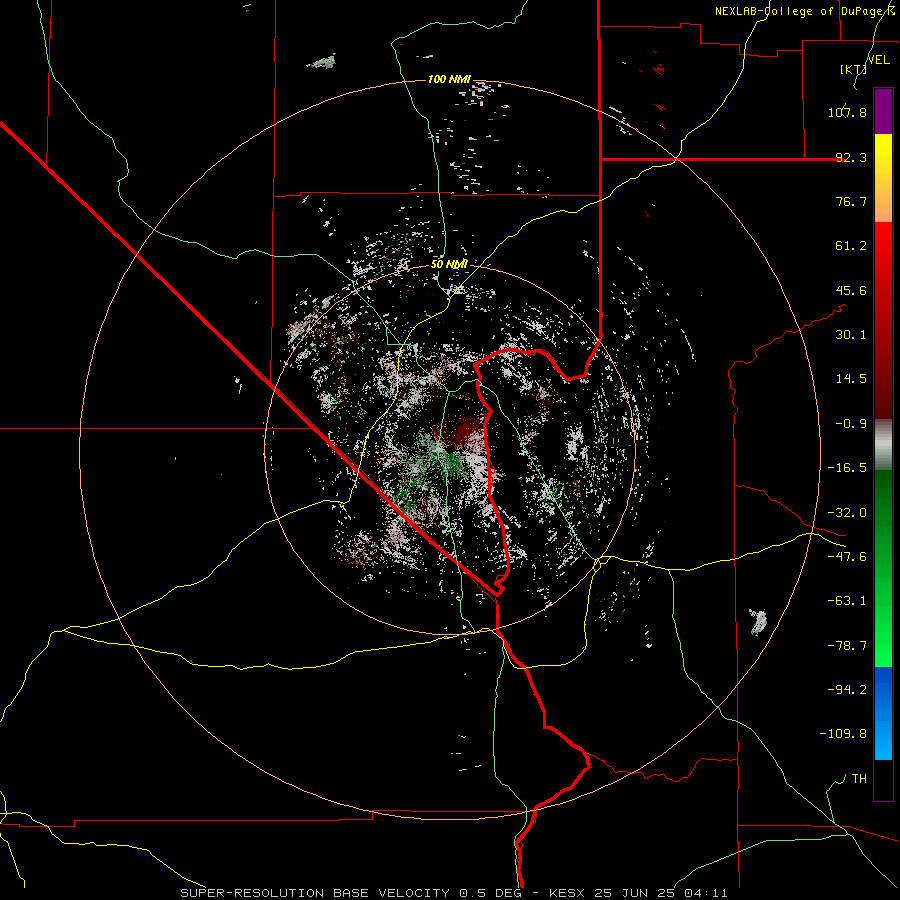Select the -78.7 scale value

[847, 646]
